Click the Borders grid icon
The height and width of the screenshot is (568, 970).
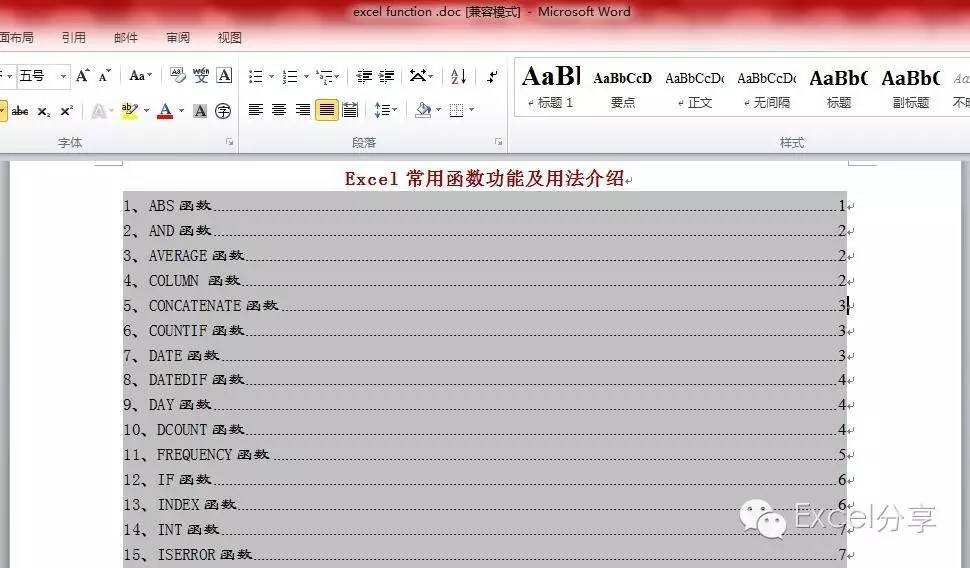click(457, 110)
